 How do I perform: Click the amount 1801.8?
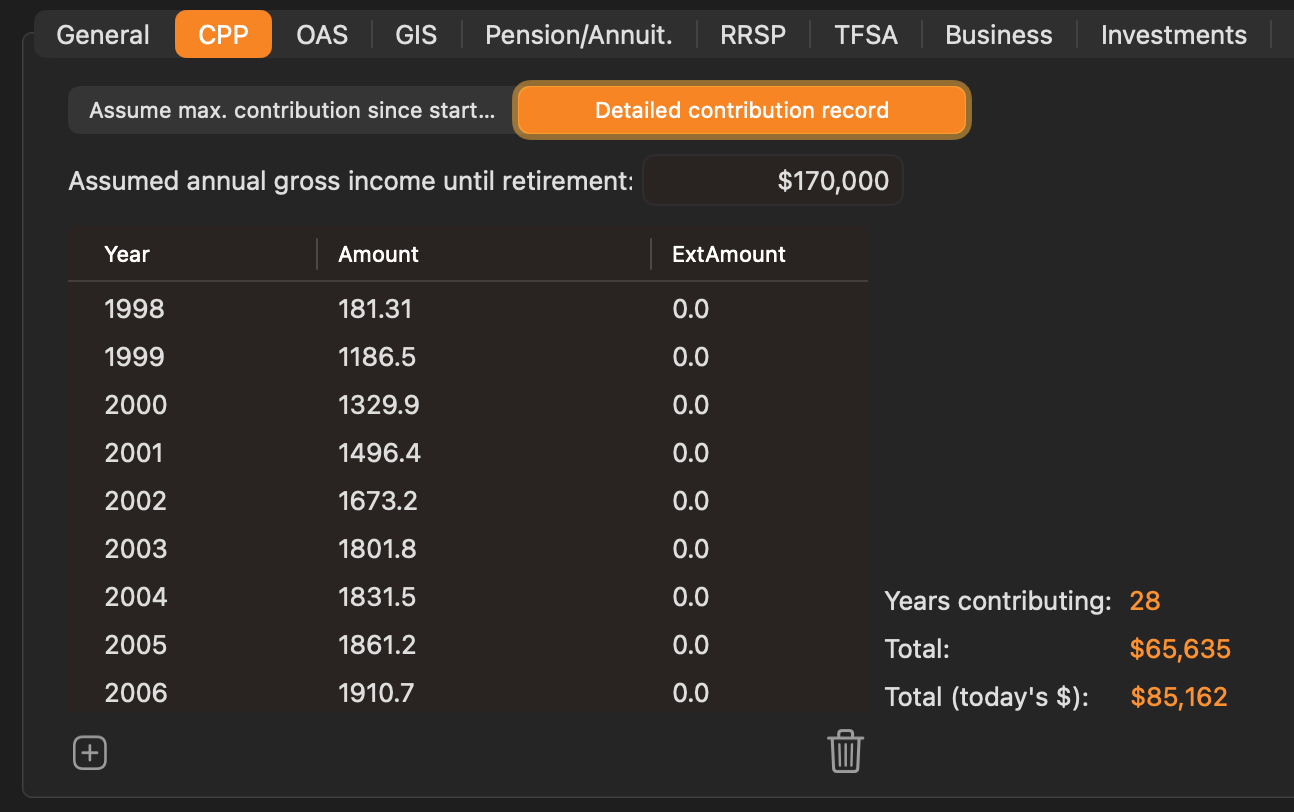coord(378,549)
